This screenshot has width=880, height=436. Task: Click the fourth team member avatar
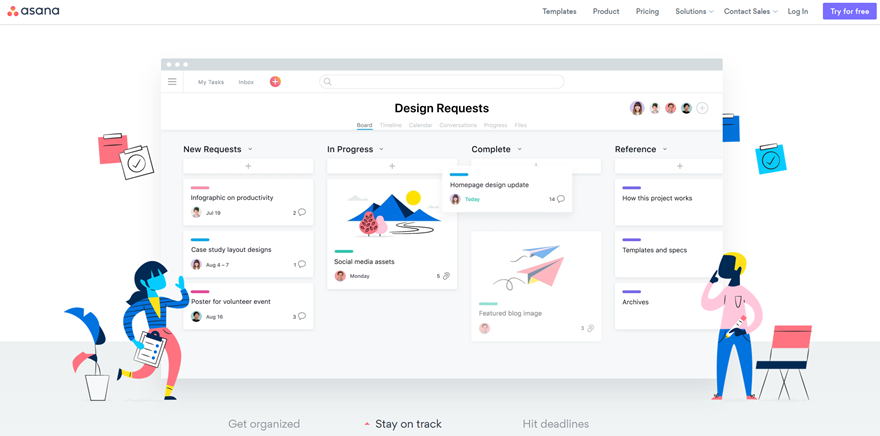(686, 108)
